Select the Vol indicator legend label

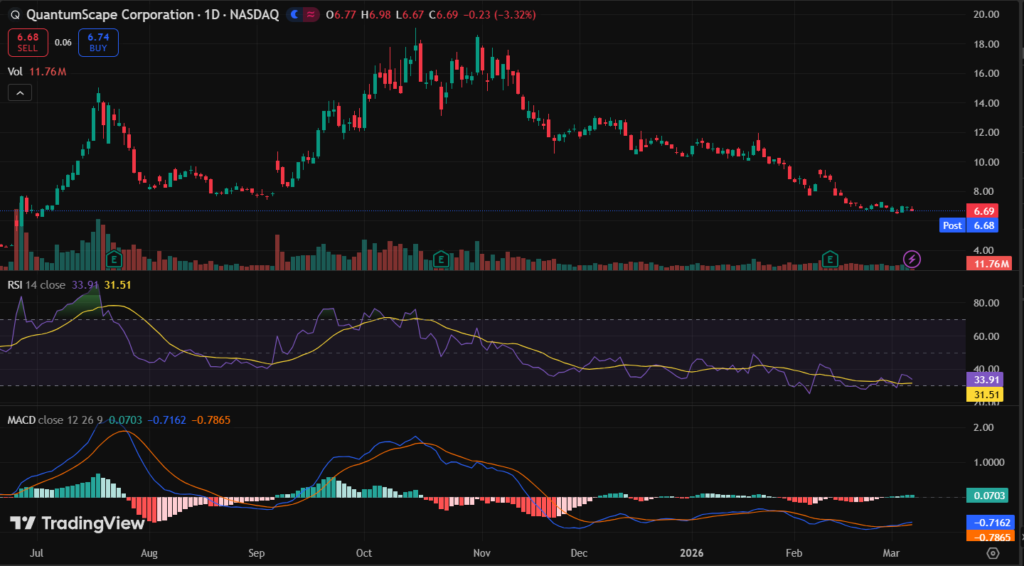click(15, 71)
